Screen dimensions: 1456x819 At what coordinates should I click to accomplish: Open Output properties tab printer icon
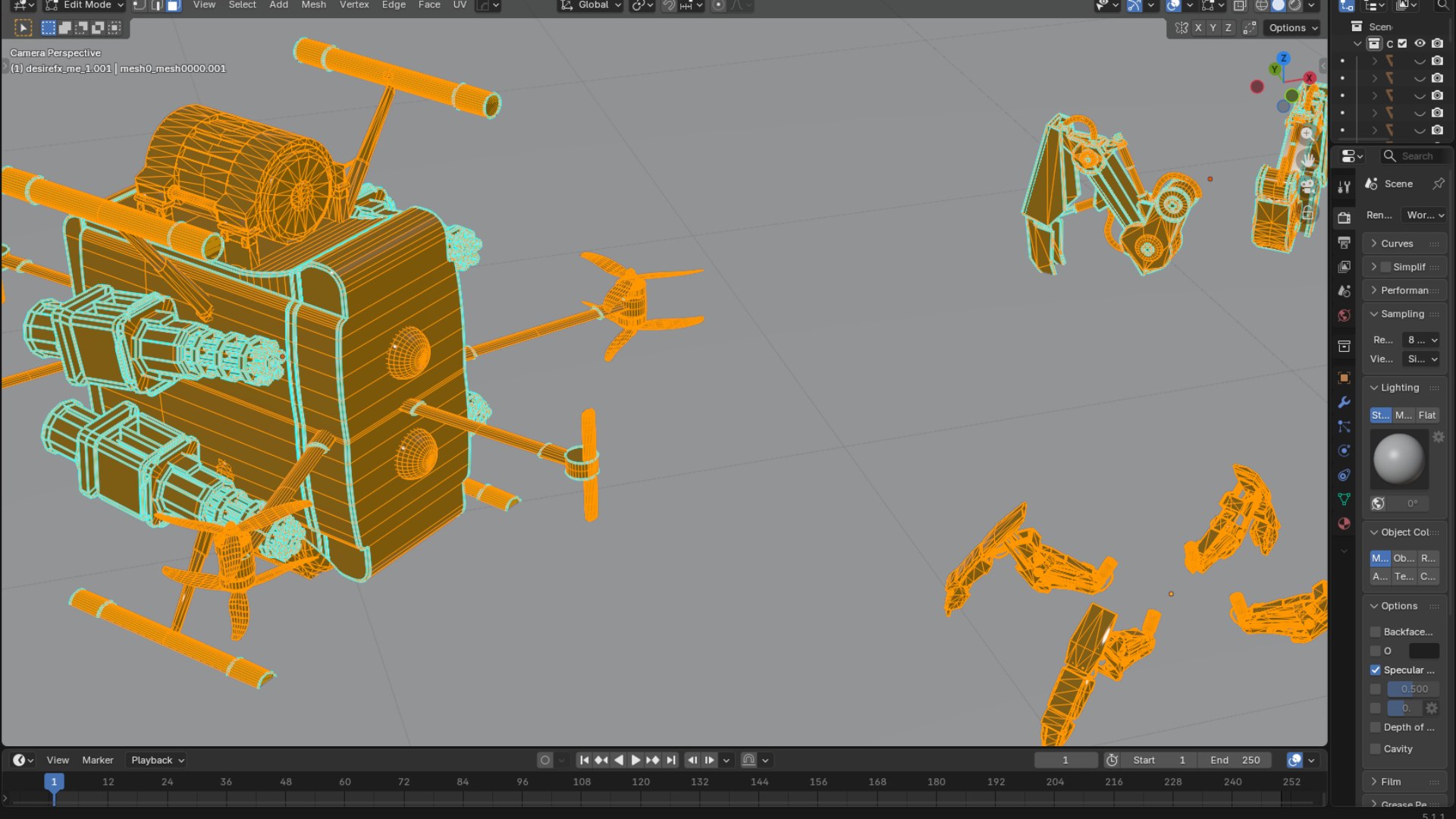1344,243
